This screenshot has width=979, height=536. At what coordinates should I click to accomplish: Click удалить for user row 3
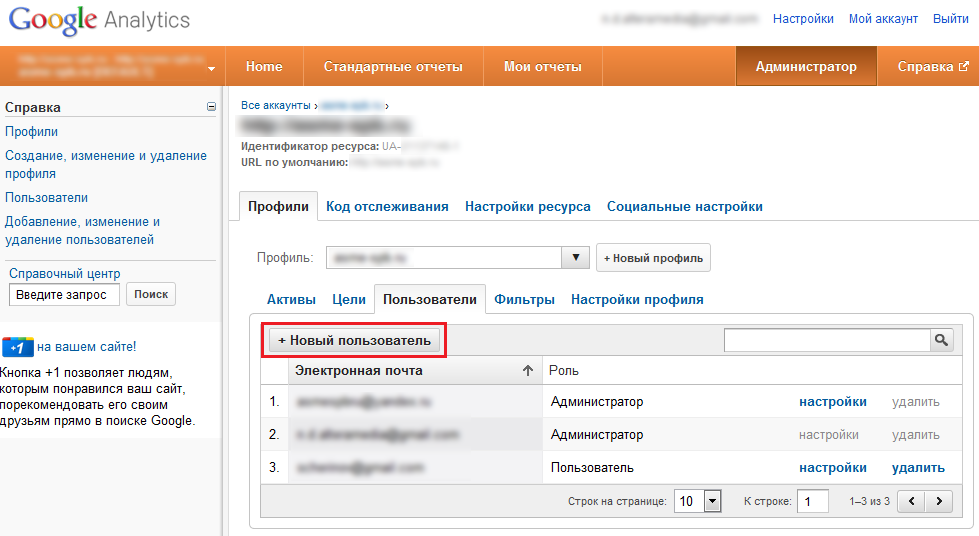click(918, 467)
